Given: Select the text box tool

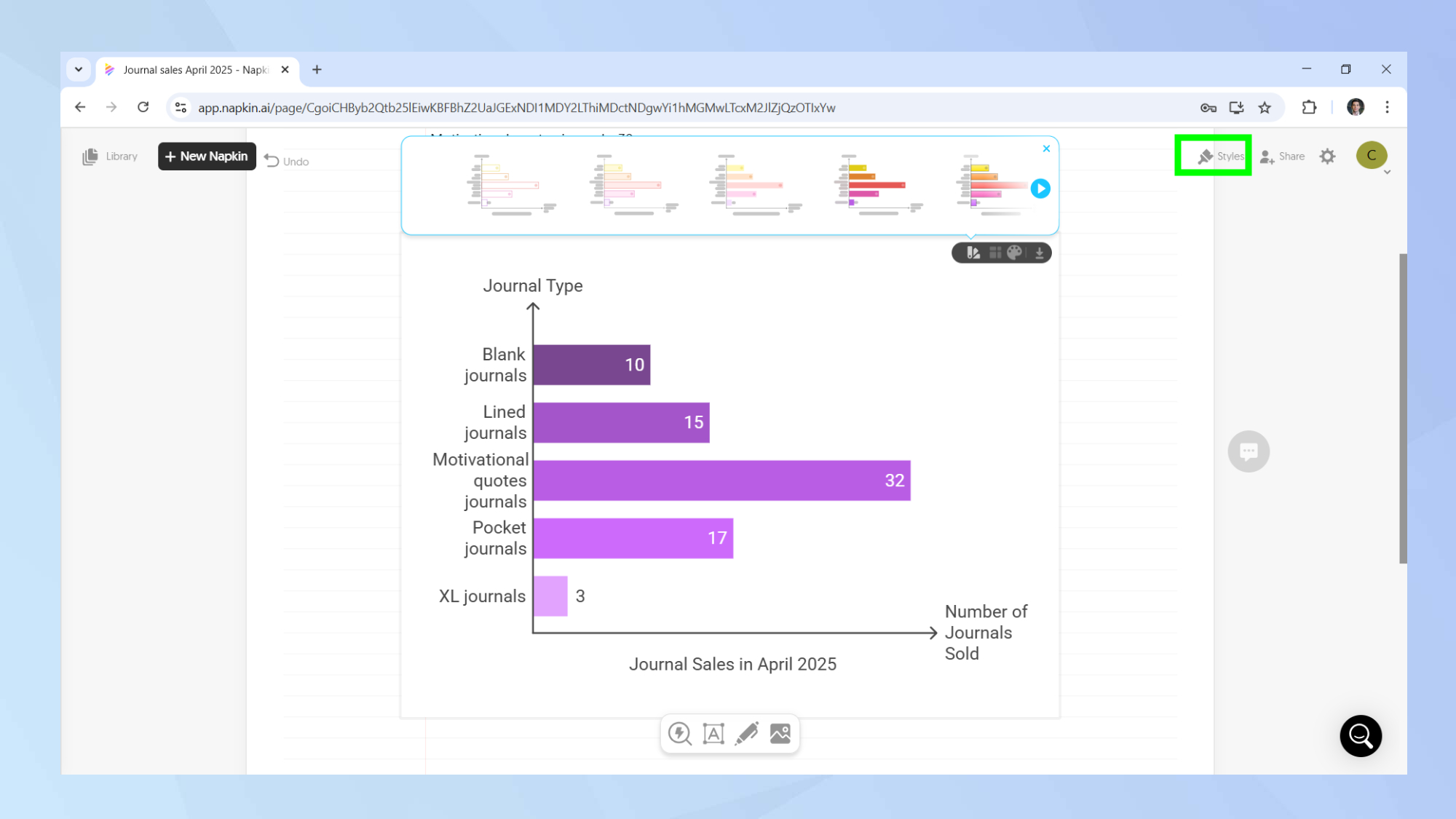Looking at the screenshot, I should (x=713, y=734).
